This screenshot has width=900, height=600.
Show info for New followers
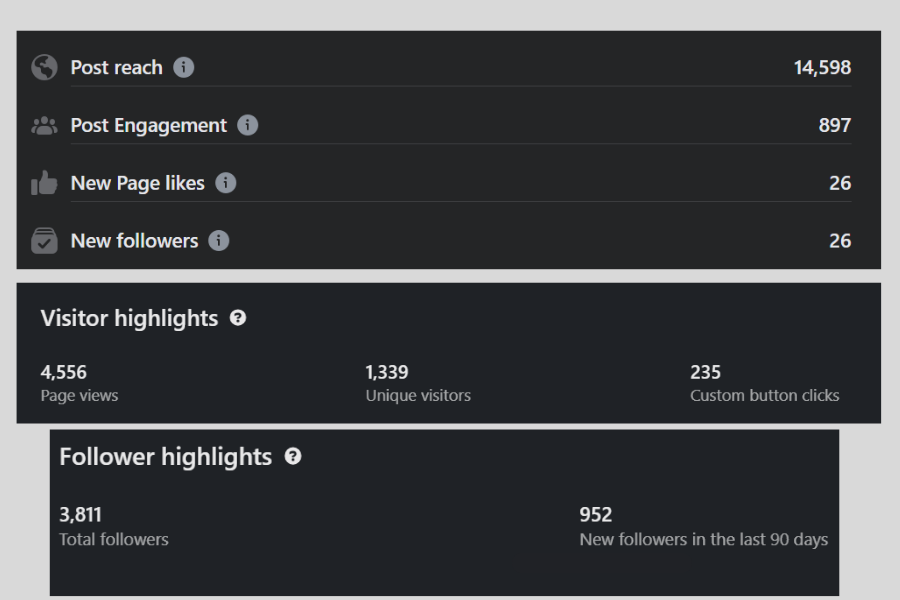(x=219, y=241)
